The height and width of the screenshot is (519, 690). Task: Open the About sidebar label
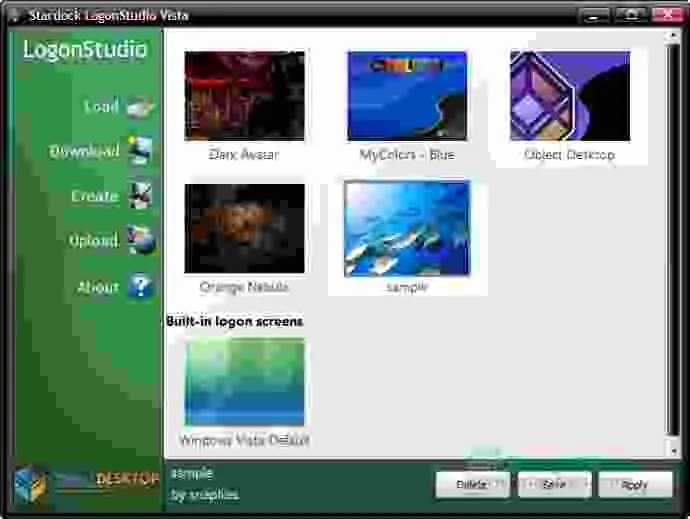(x=98, y=287)
